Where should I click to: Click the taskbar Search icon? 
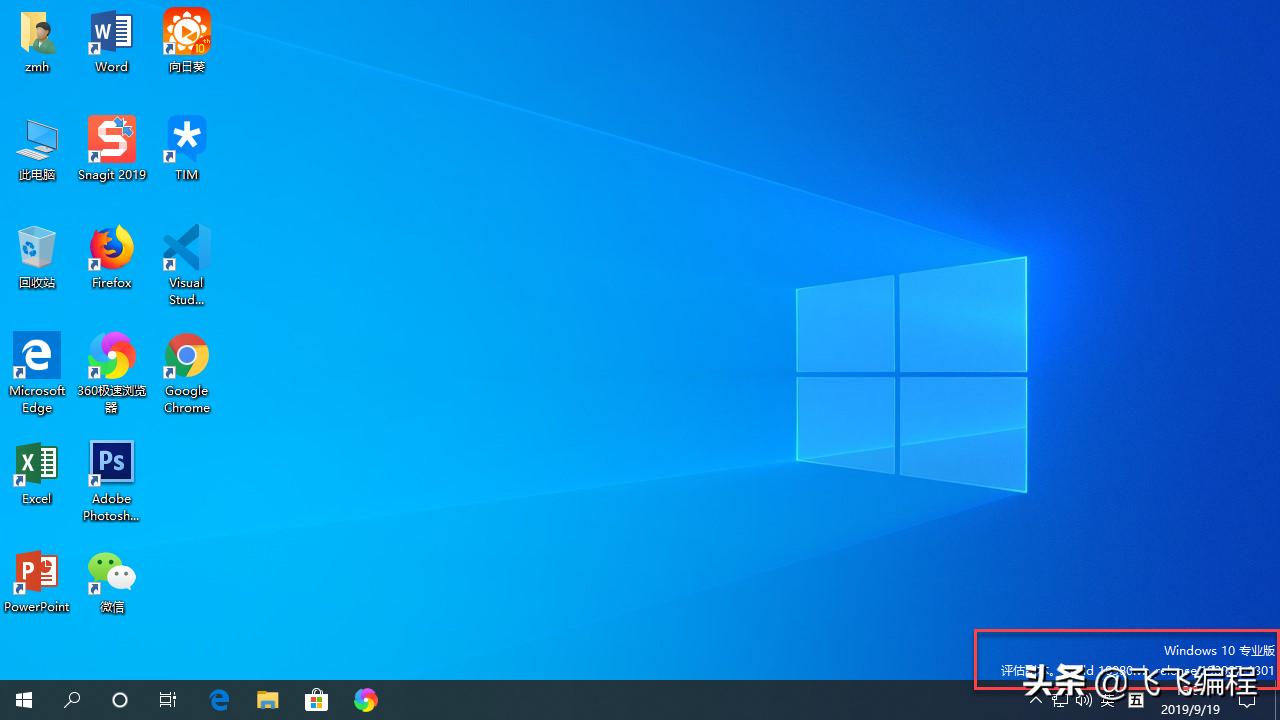coord(71,700)
